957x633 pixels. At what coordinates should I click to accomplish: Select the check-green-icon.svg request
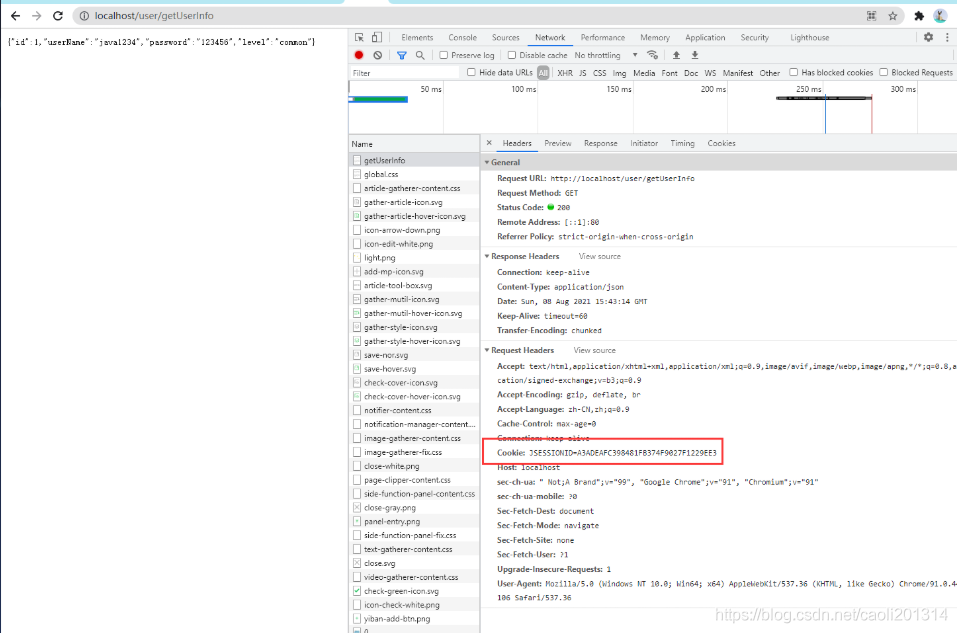(414, 591)
